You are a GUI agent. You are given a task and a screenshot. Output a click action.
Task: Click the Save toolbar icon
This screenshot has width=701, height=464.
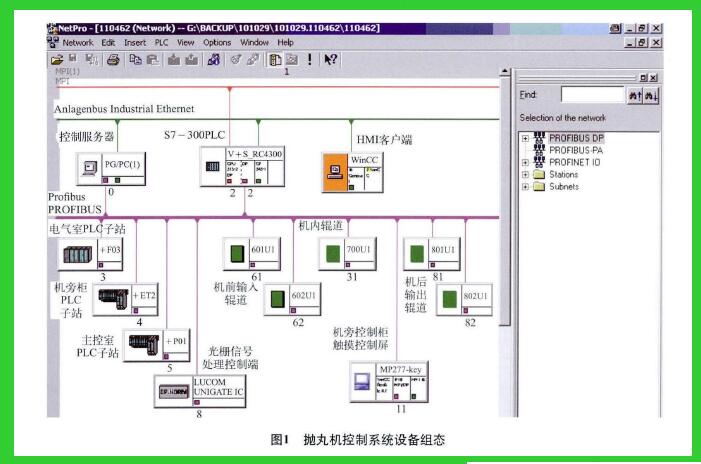click(x=73, y=59)
